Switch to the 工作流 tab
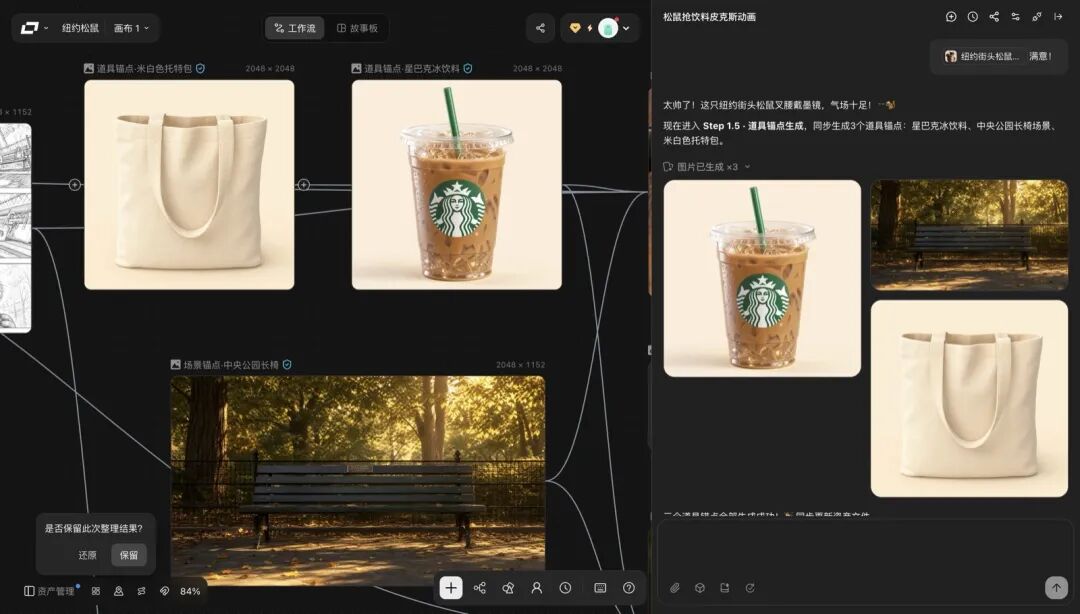Image resolution: width=1080 pixels, height=614 pixels. [295, 28]
